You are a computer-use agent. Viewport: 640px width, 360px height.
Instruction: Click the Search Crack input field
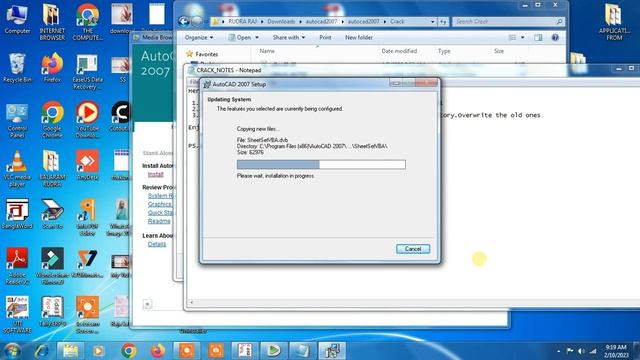click(508, 22)
